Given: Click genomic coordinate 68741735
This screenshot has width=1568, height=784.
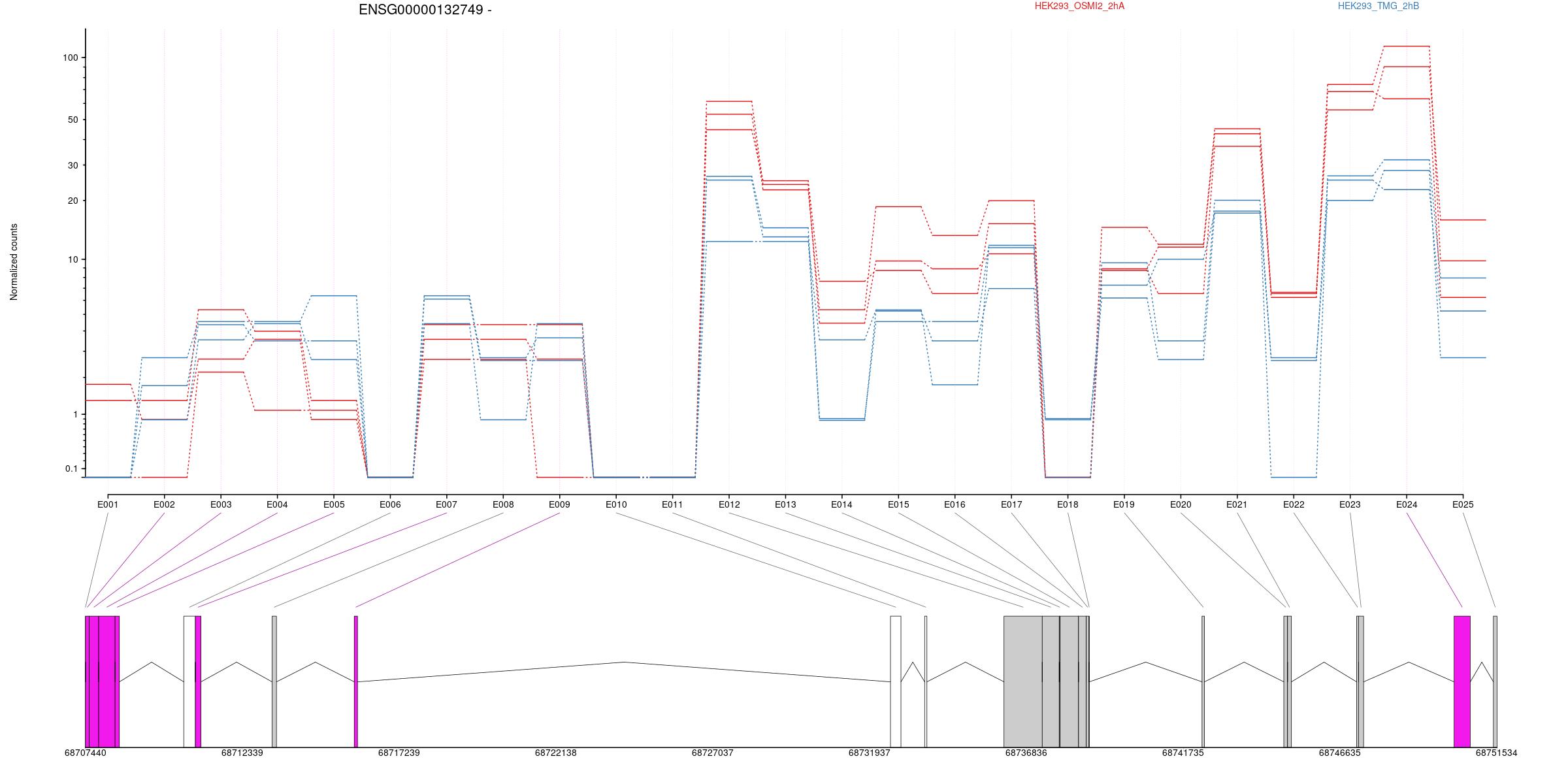Looking at the screenshot, I should pyautogui.click(x=1183, y=753).
